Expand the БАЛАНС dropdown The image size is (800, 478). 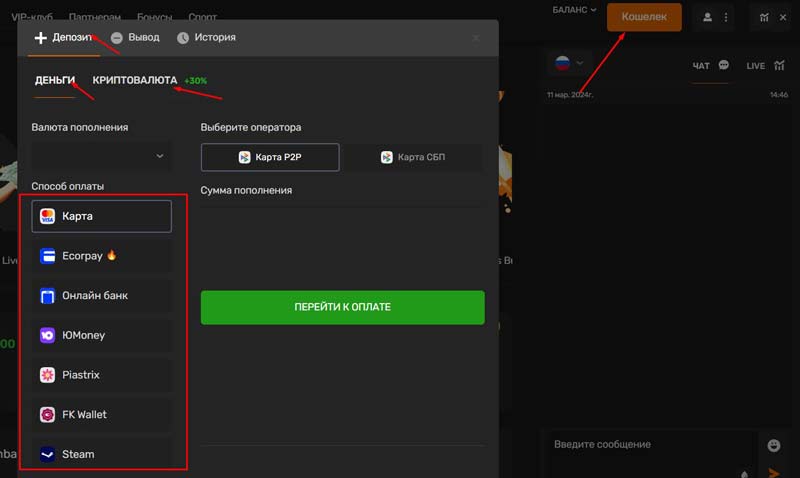pyautogui.click(x=574, y=10)
